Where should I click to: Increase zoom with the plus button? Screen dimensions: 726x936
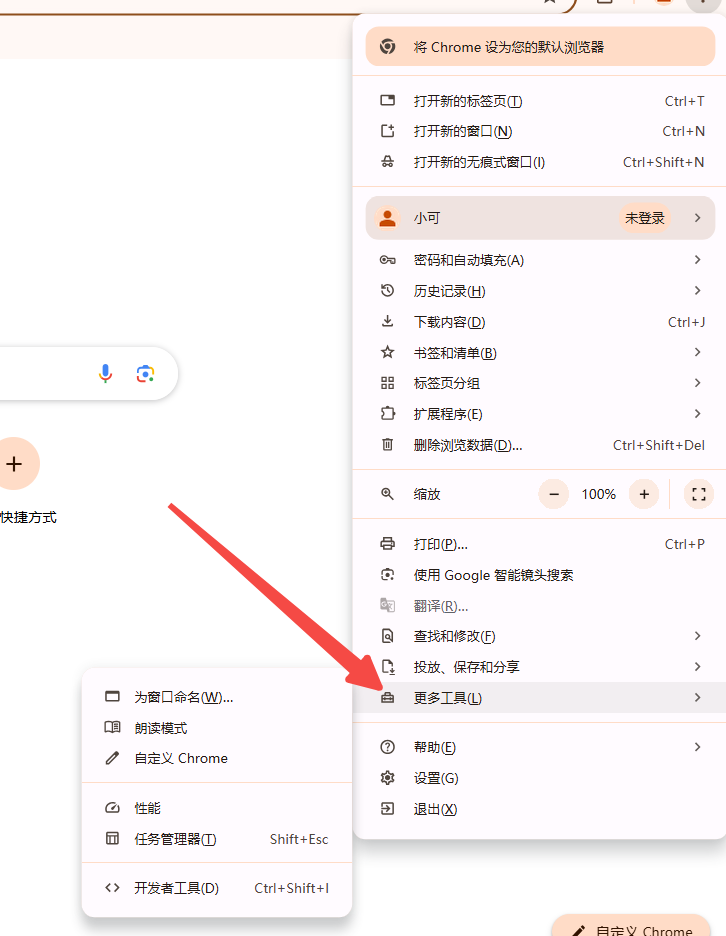644,494
